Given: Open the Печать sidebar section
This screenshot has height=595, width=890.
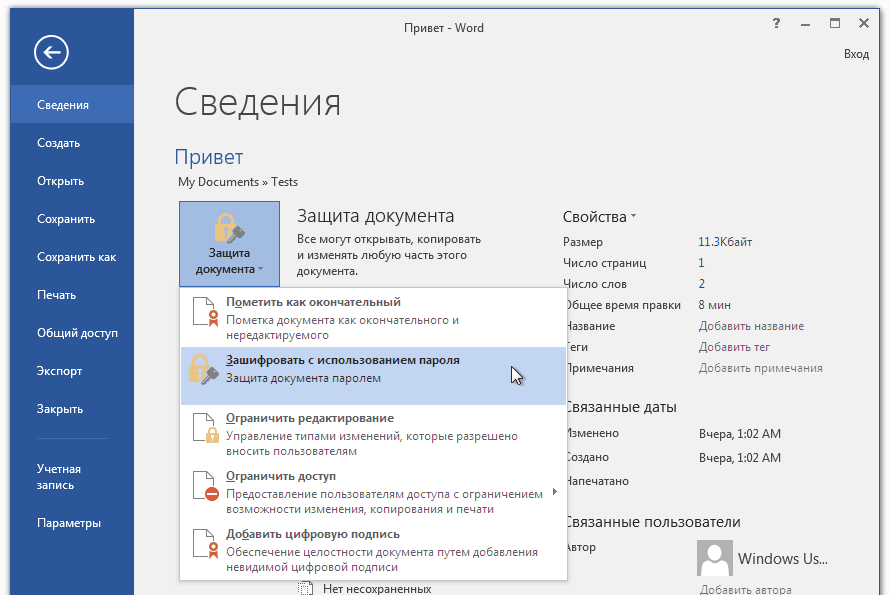Looking at the screenshot, I should point(72,295).
